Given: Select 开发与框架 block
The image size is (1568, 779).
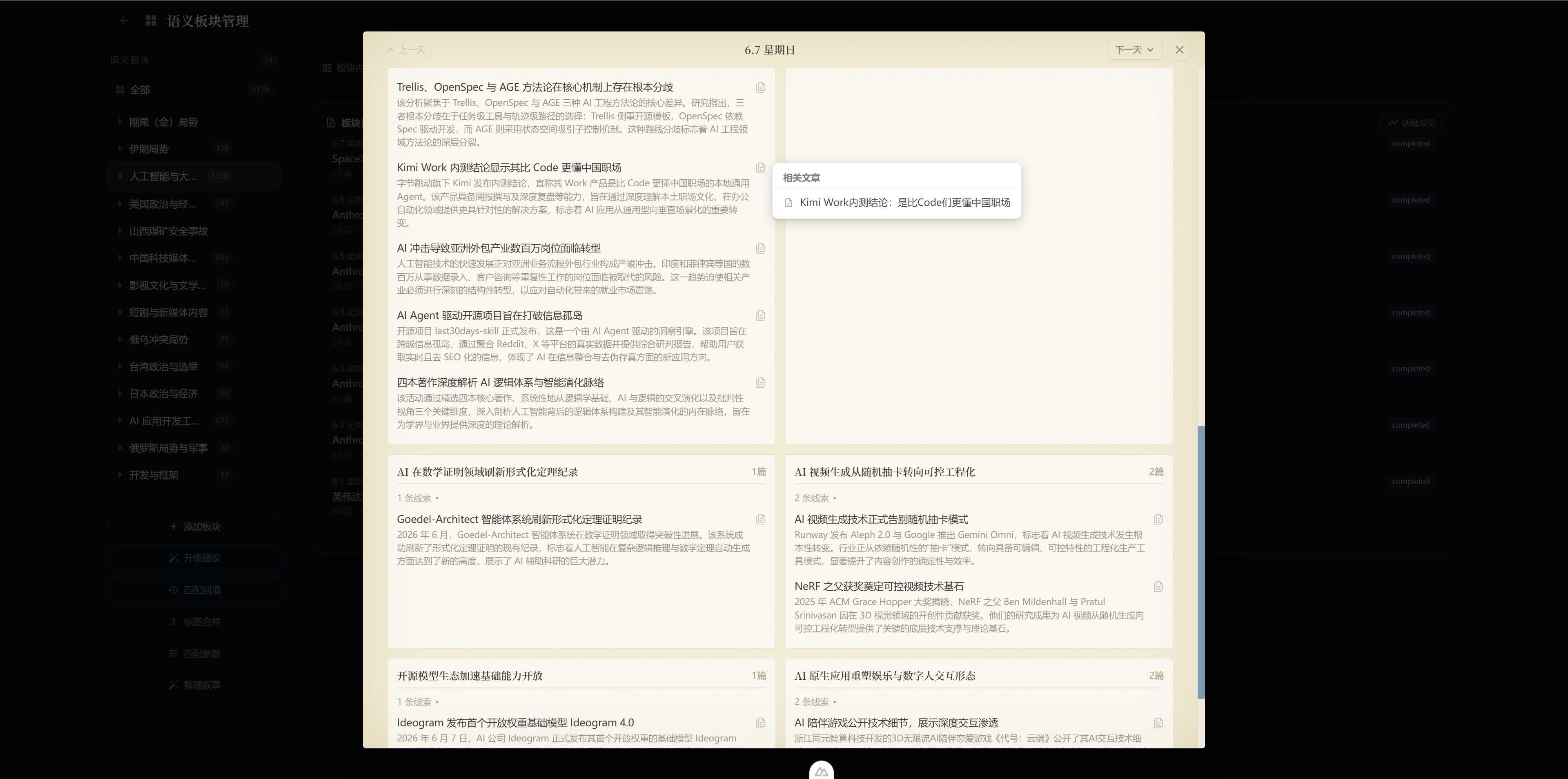Looking at the screenshot, I should (x=194, y=474).
